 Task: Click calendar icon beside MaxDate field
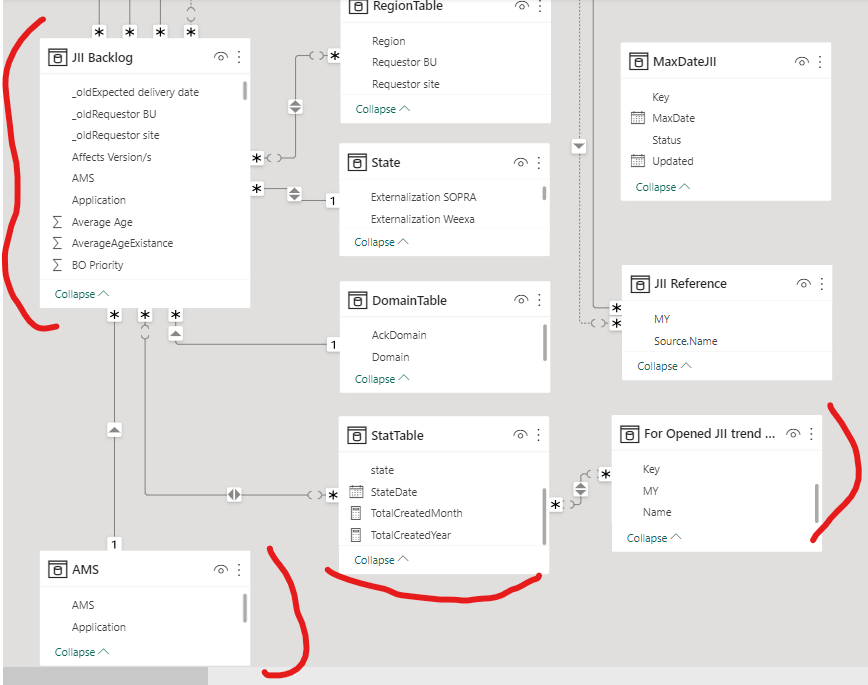click(x=638, y=117)
